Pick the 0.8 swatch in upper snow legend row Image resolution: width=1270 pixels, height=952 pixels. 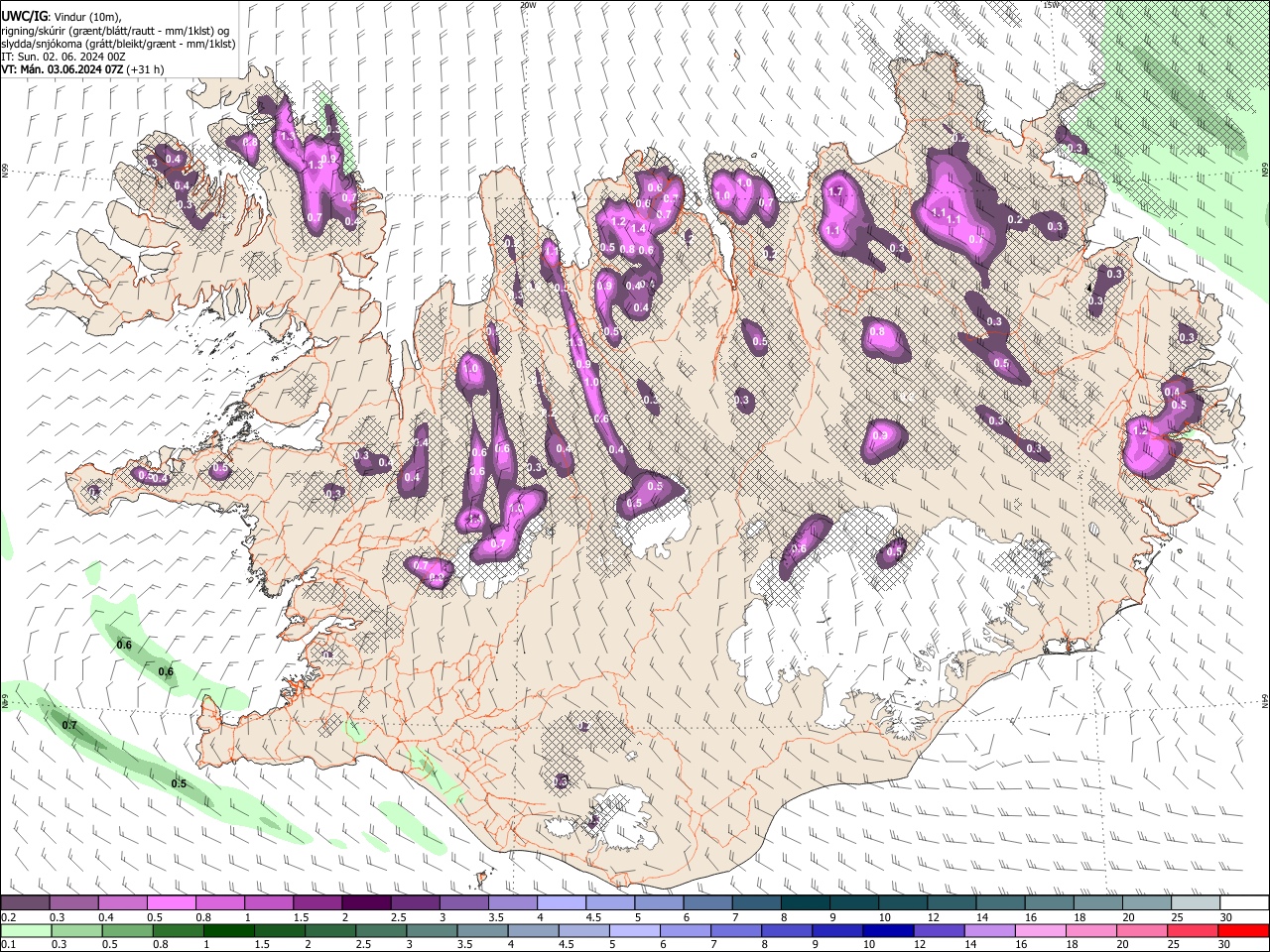pos(221,903)
